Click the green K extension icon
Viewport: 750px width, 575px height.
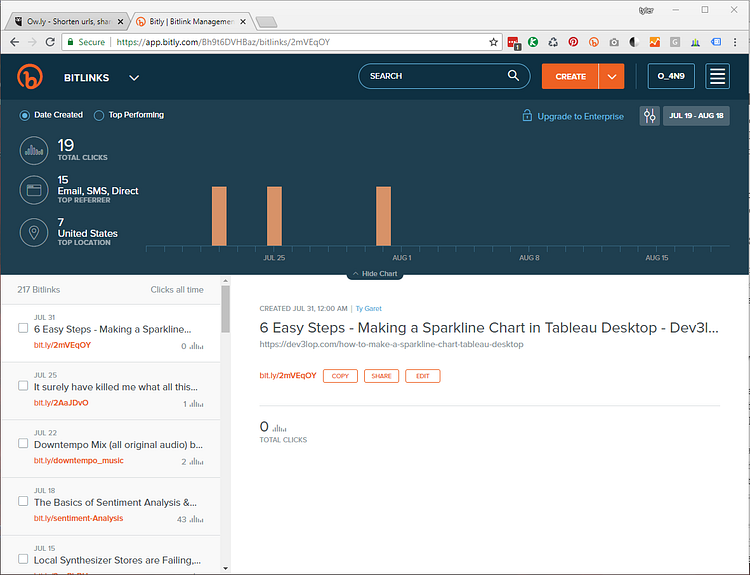[533, 42]
